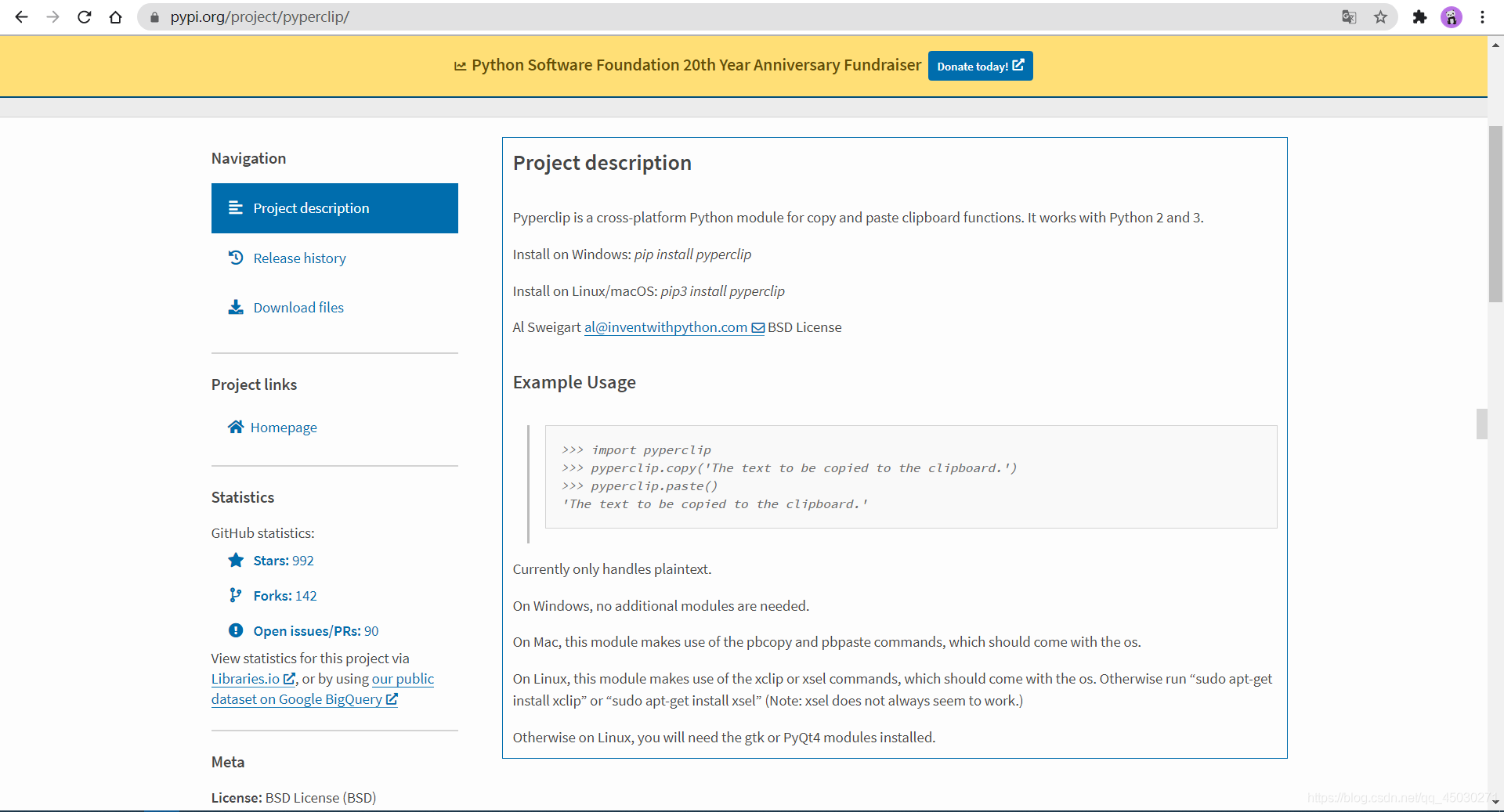Viewport: 1504px width, 812px height.
Task: Click the browser back arrow
Action: [21, 17]
